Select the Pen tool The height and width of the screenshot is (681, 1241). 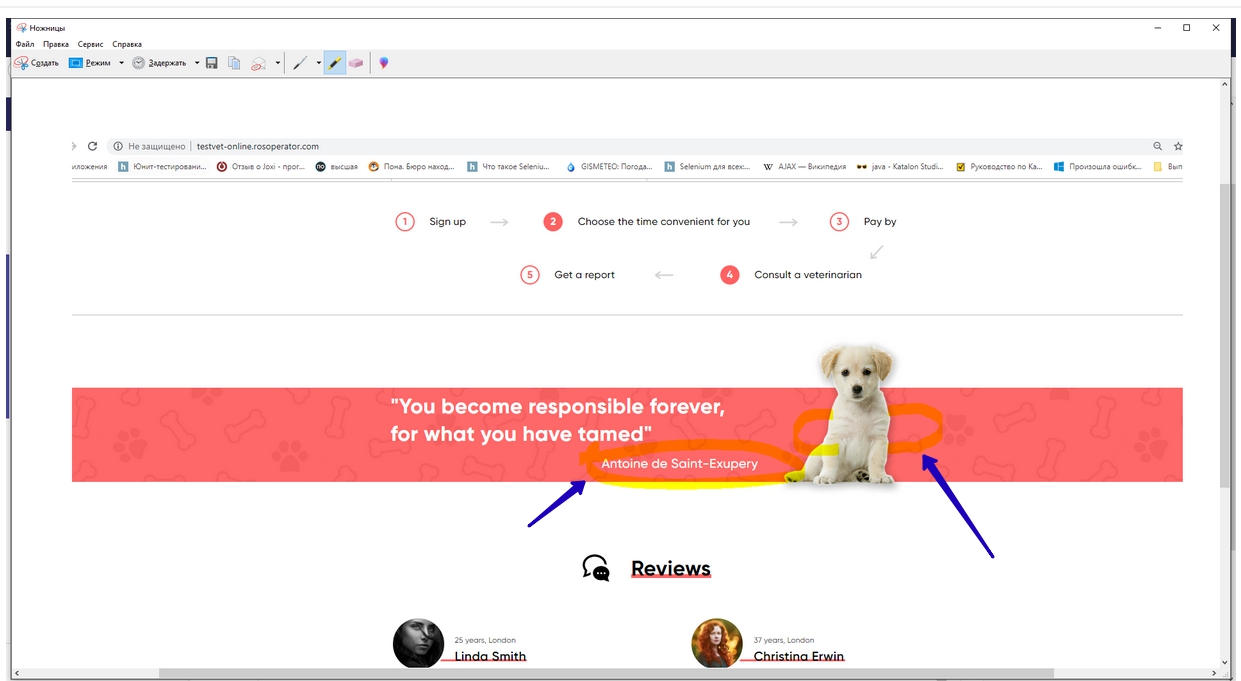[299, 63]
